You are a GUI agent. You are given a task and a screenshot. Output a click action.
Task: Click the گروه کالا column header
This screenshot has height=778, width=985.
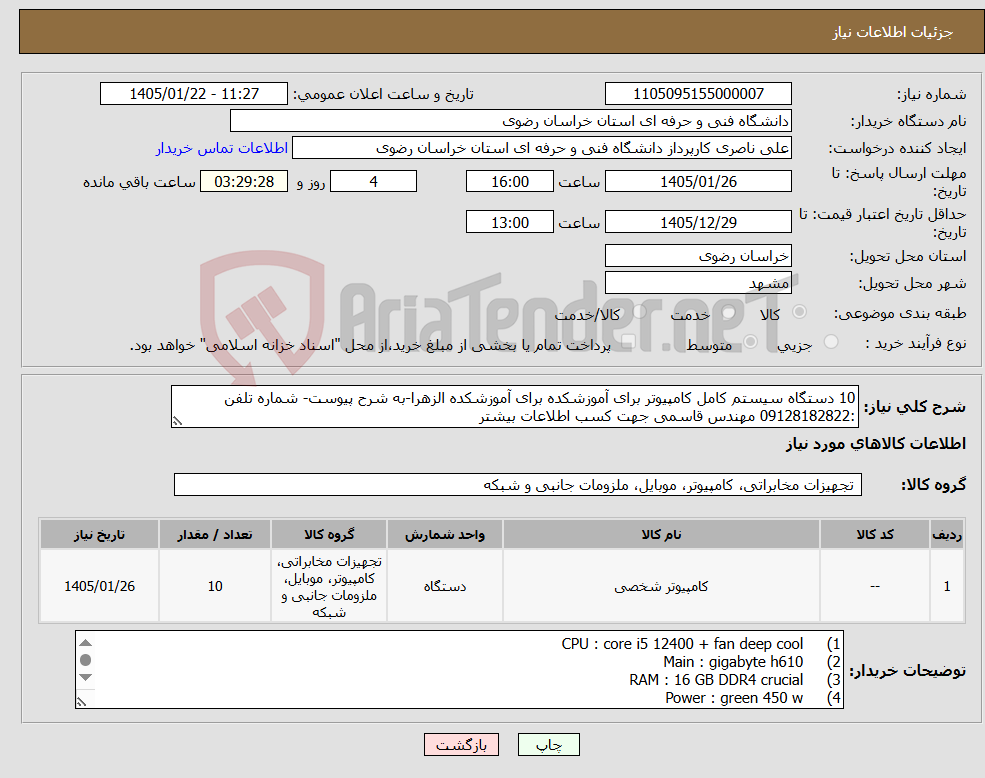(329, 534)
